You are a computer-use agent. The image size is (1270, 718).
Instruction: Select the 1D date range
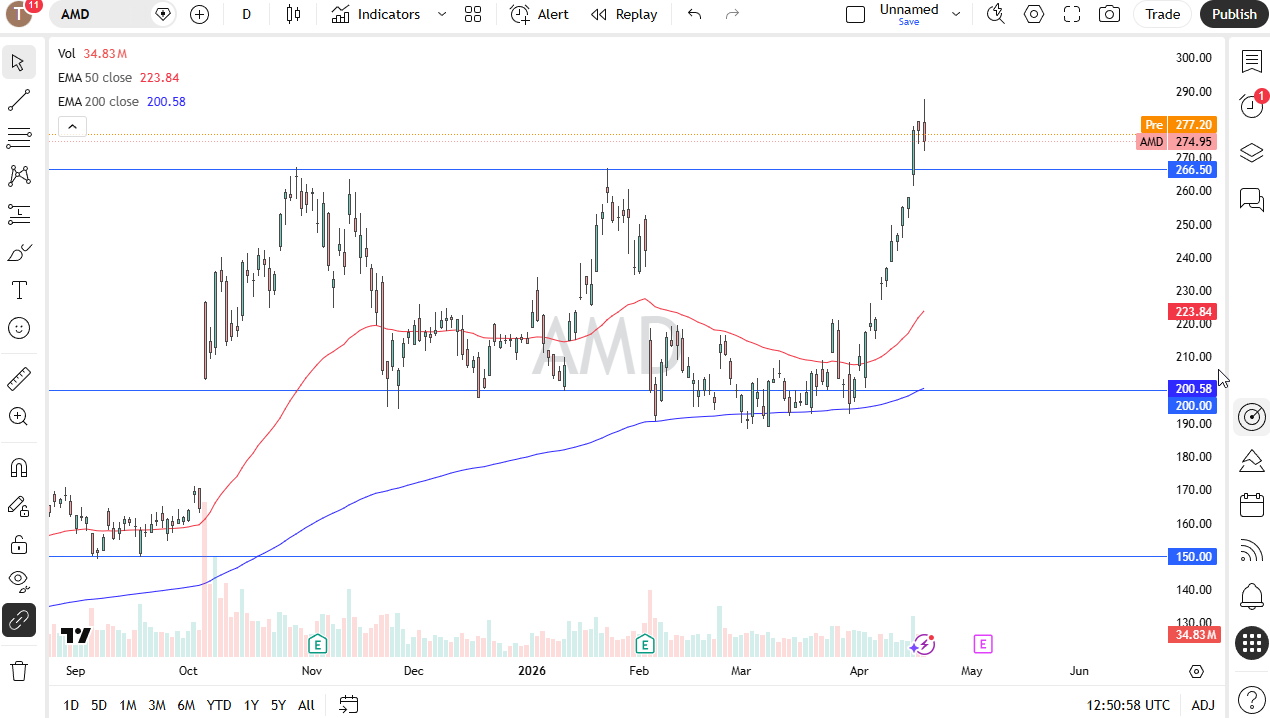click(71, 705)
